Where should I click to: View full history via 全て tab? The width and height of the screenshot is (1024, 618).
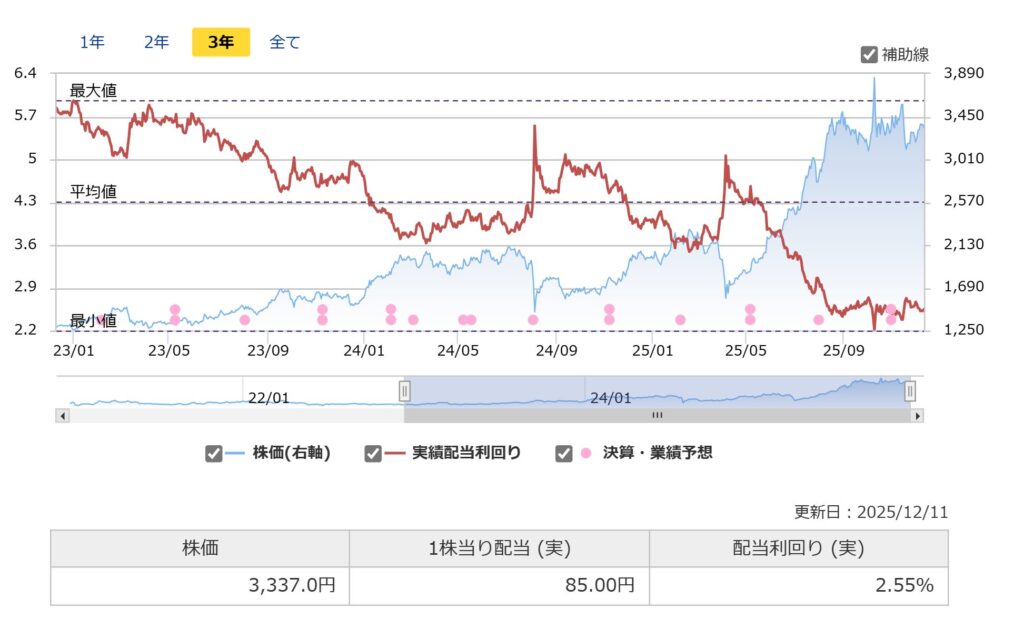coord(284,42)
